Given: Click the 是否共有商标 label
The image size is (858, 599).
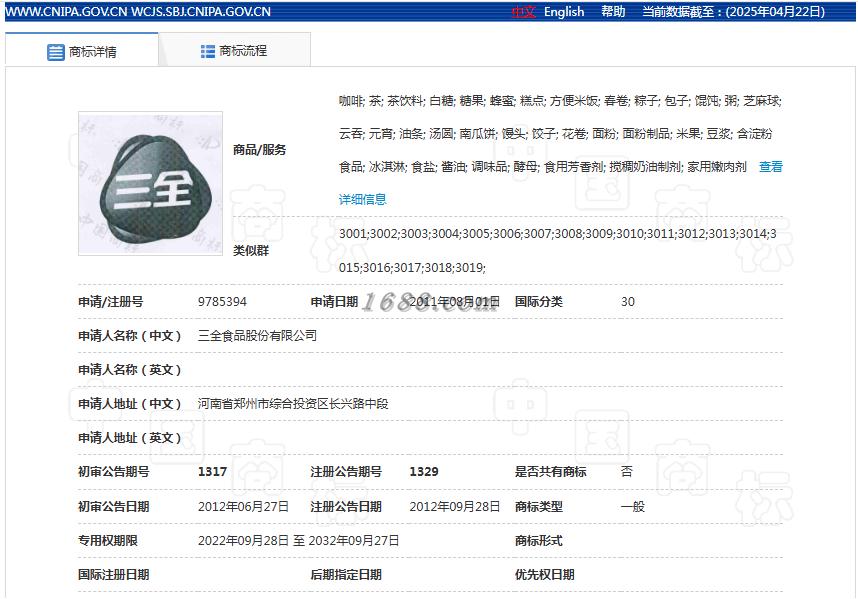Looking at the screenshot, I should [x=550, y=472].
